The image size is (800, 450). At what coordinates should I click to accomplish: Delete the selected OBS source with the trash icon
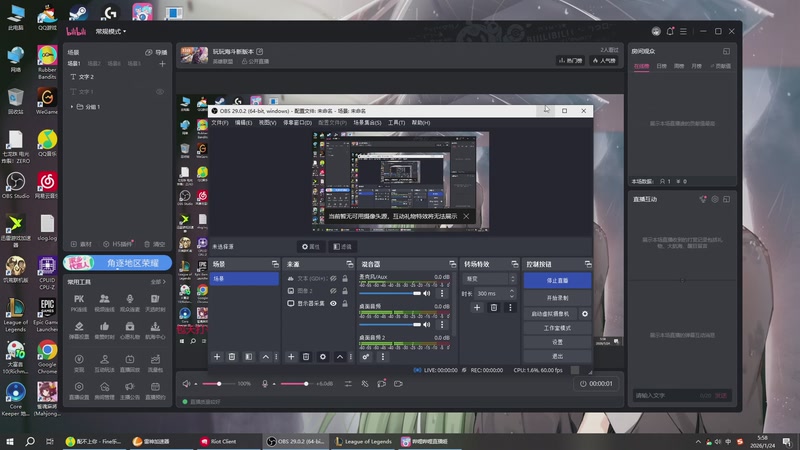pyautogui.click(x=306, y=357)
